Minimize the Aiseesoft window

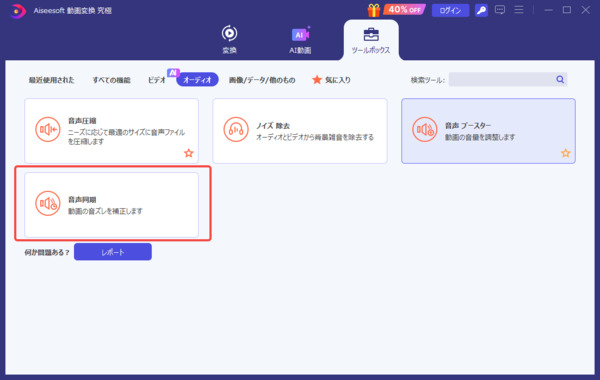(549, 10)
